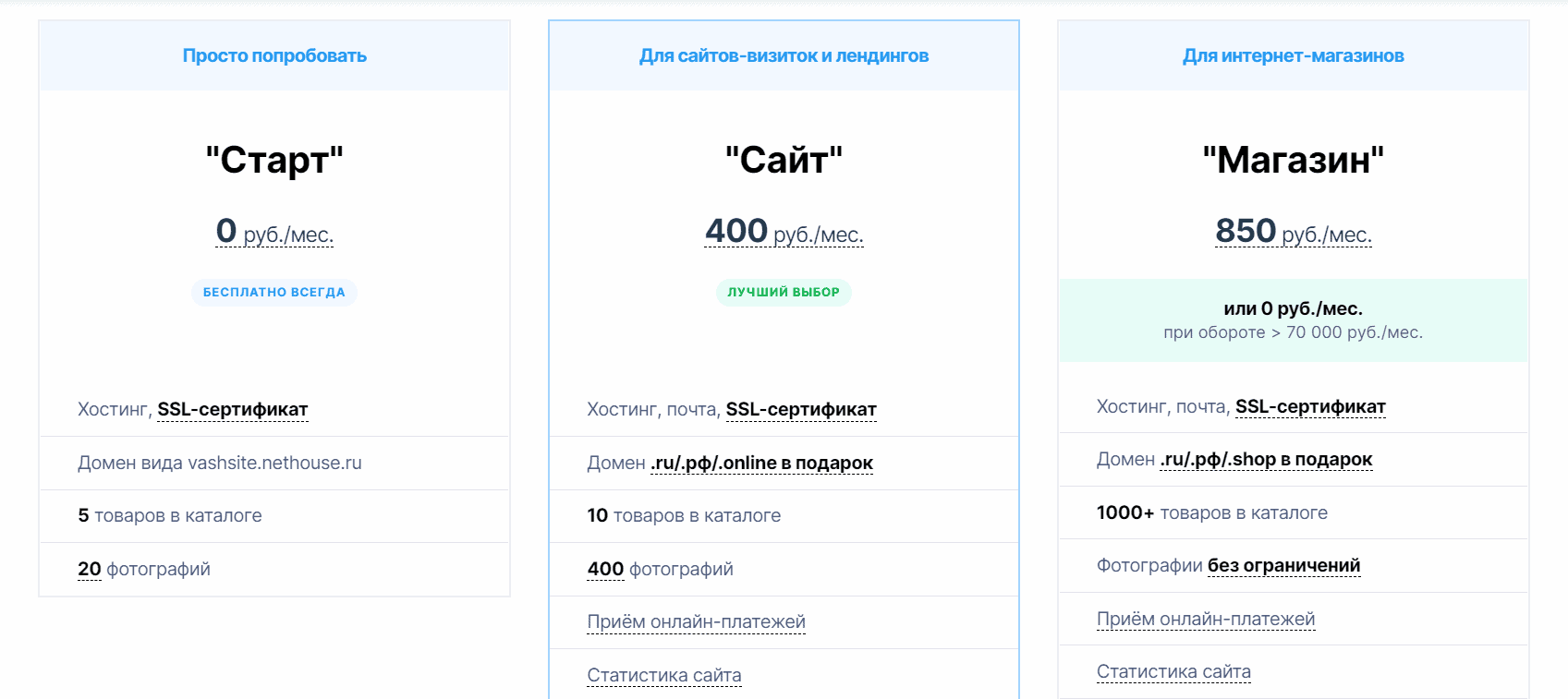Click the "Сайт" plan title
Image resolution: width=1568 pixels, height=699 pixels.
(x=784, y=160)
